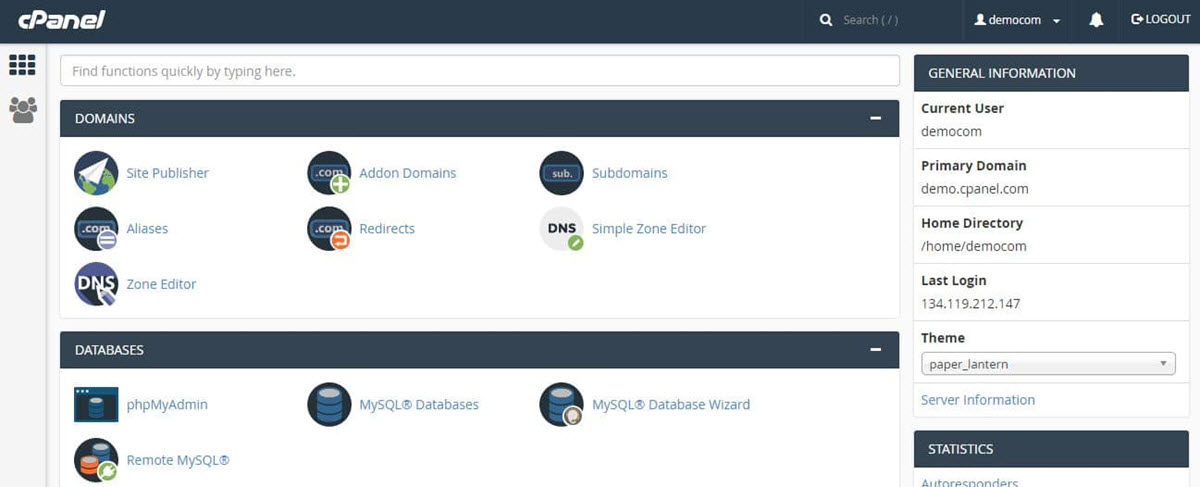Viewport: 1200px width, 487px height.
Task: Click the Addon Domains icon
Action: point(329,173)
